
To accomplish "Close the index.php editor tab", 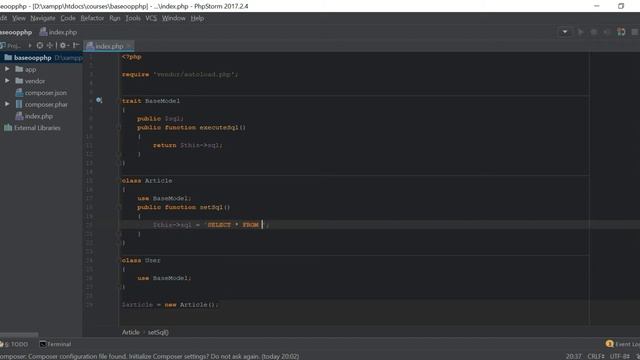I will tap(130, 46).
